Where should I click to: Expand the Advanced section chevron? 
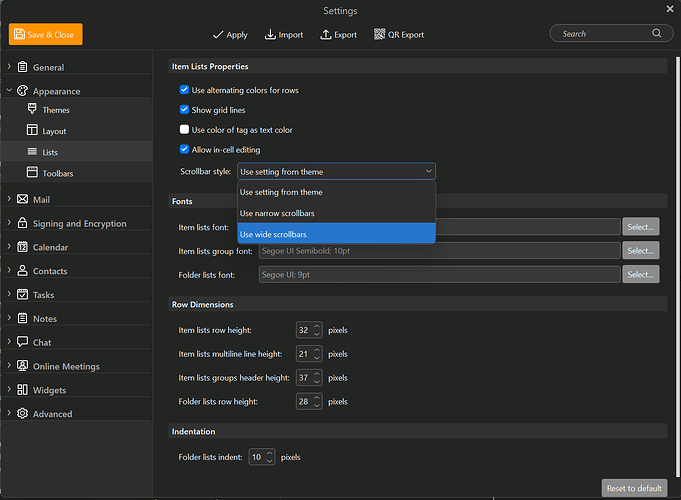(9, 413)
